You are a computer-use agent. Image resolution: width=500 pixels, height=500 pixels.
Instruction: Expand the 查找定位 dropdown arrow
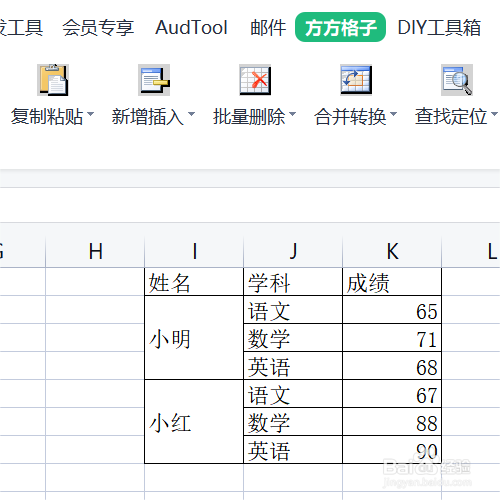494,114
